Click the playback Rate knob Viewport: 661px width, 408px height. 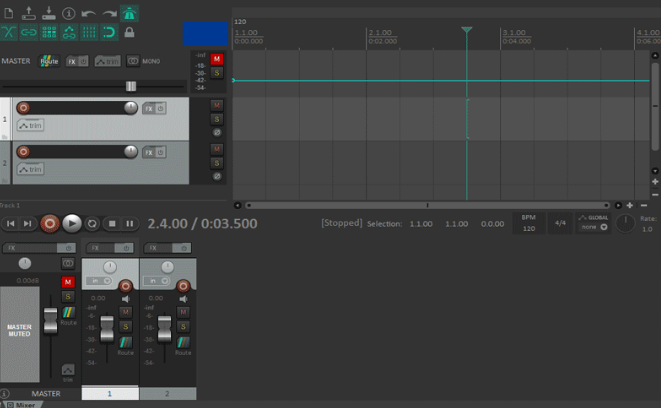625,223
